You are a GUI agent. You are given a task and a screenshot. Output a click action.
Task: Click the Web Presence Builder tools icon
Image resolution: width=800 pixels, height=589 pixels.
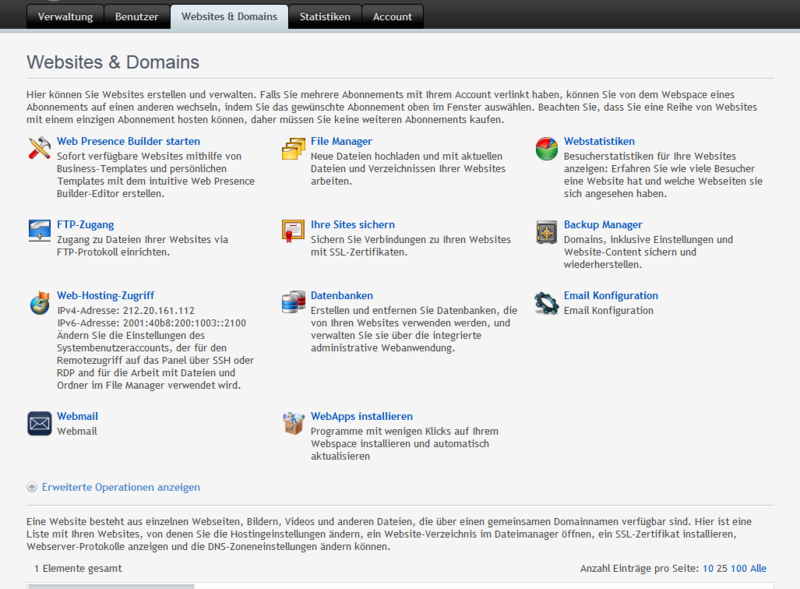pos(39,149)
